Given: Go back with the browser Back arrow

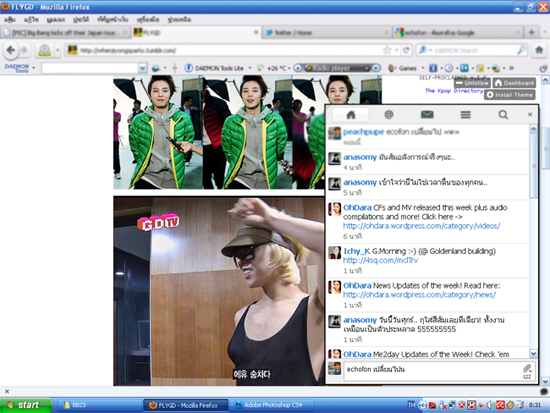Looking at the screenshot, I should coord(11,51).
